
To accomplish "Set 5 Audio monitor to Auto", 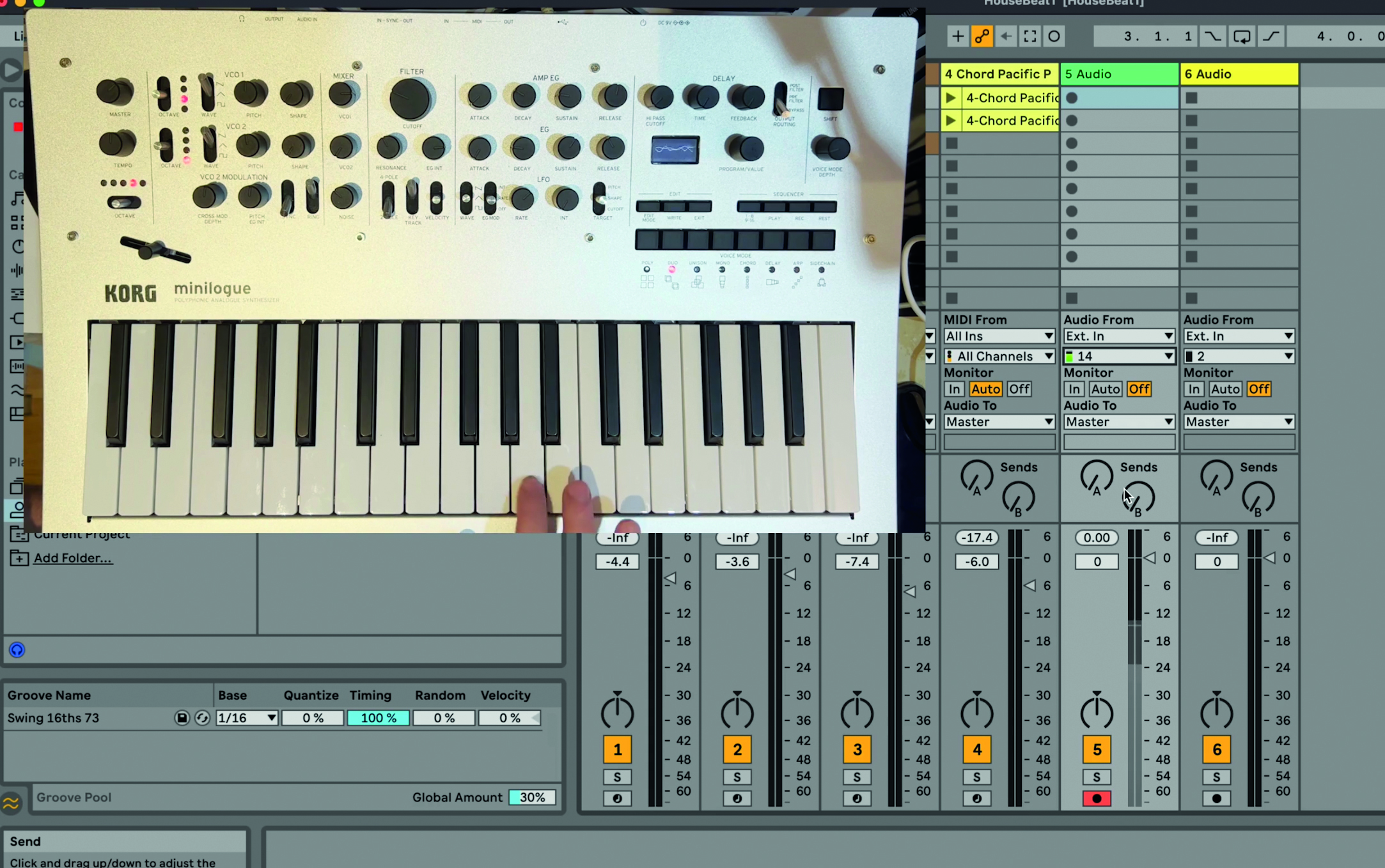I will [1105, 389].
